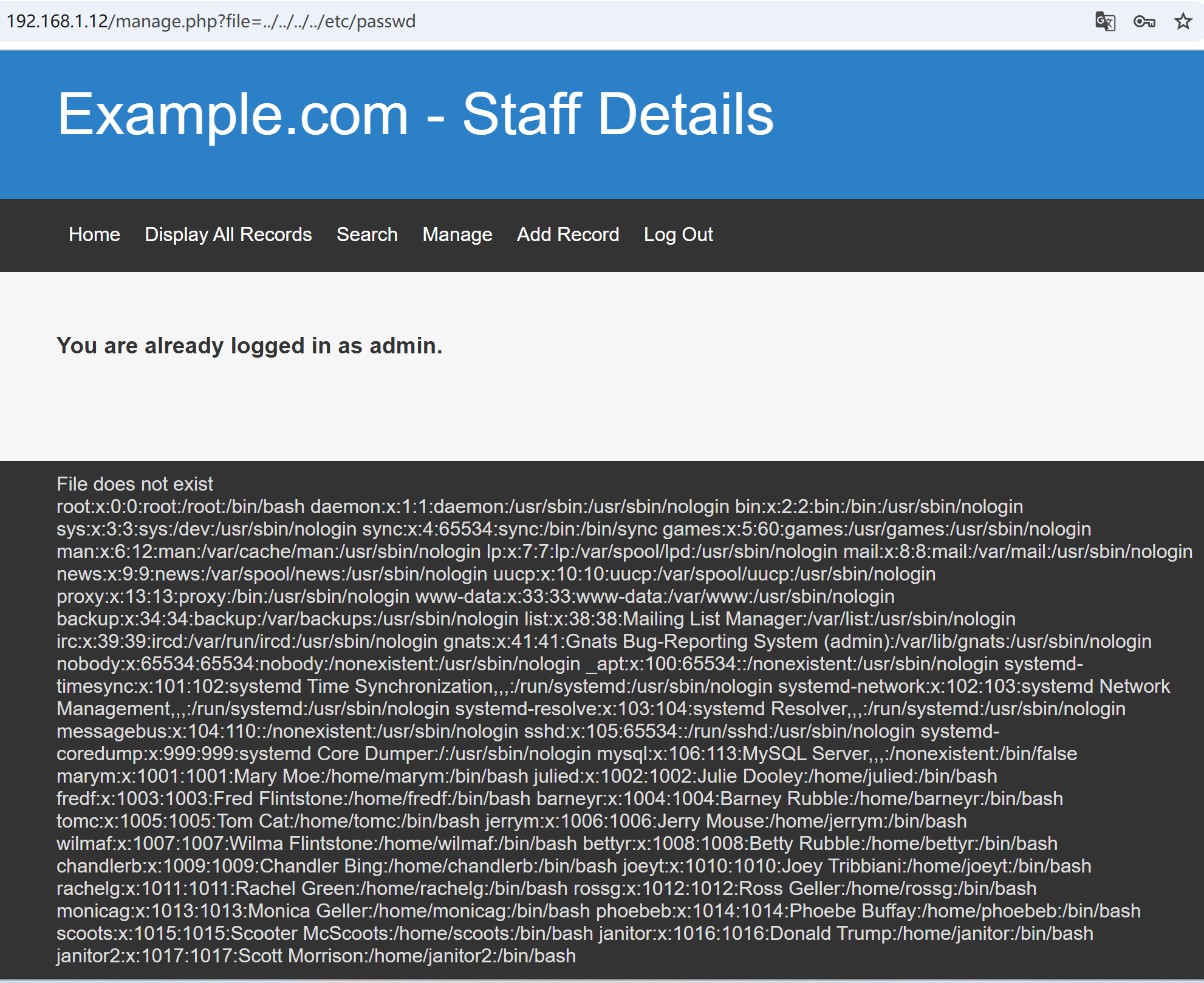Screen dimensions: 1204x983
Task: Open saved passwords key icon
Action: click(1144, 22)
